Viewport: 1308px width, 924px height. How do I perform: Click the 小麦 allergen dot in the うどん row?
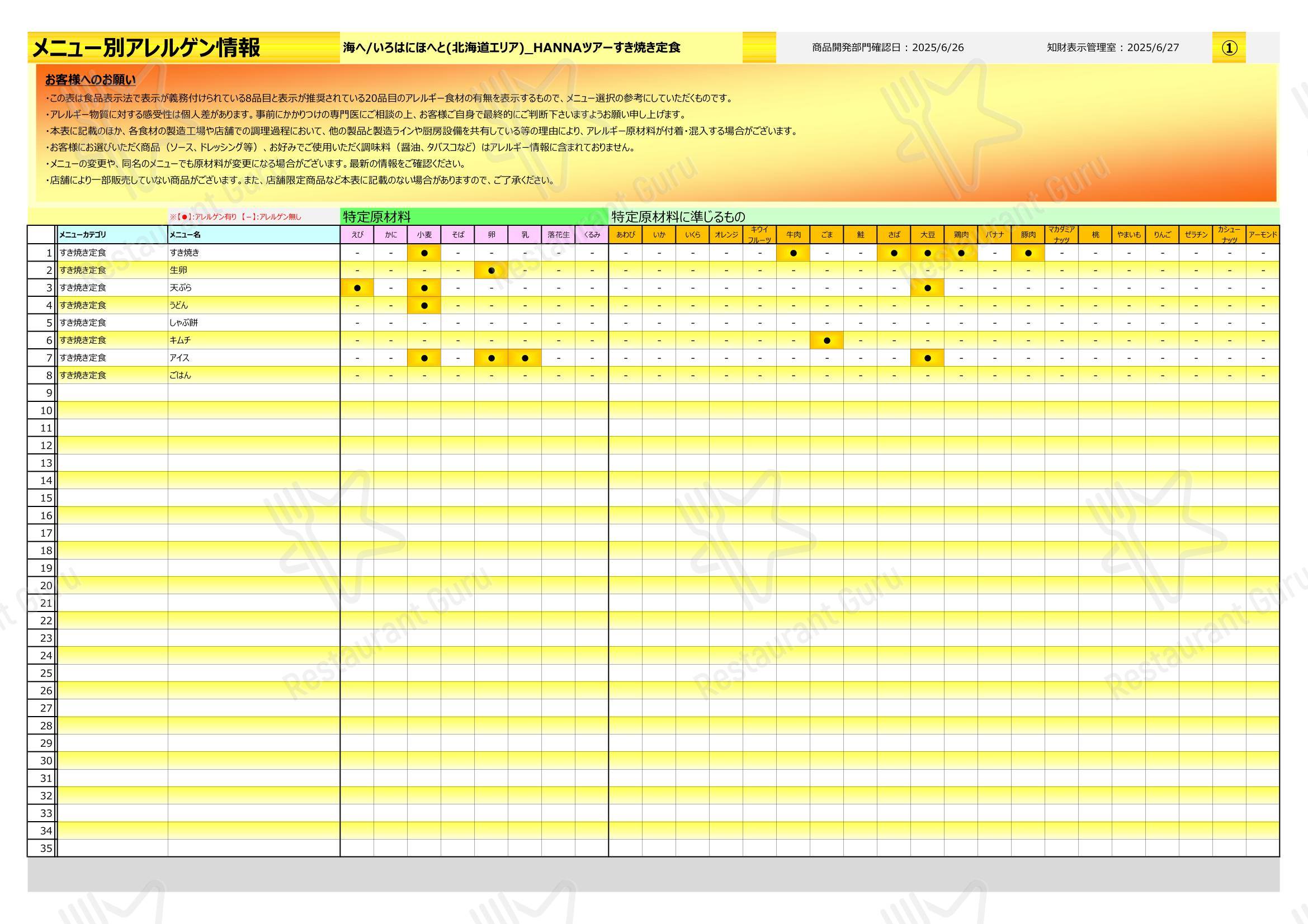(424, 306)
